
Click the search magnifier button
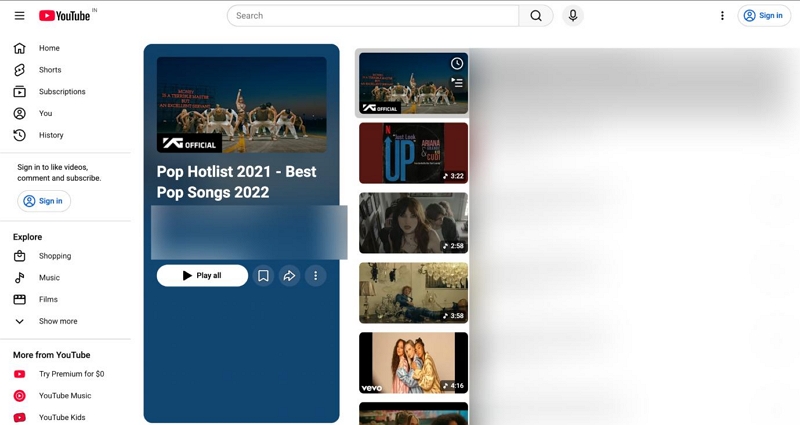click(536, 16)
